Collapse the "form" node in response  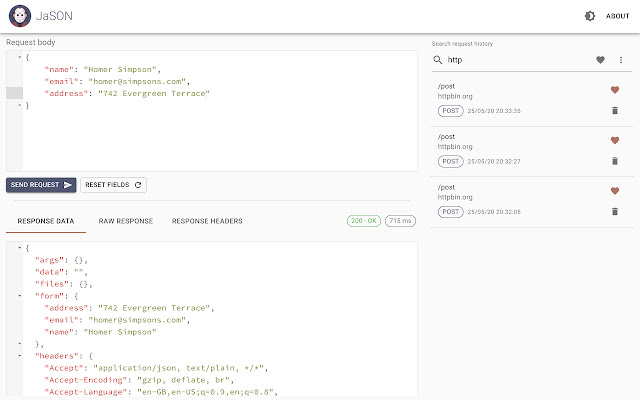click(x=20, y=295)
